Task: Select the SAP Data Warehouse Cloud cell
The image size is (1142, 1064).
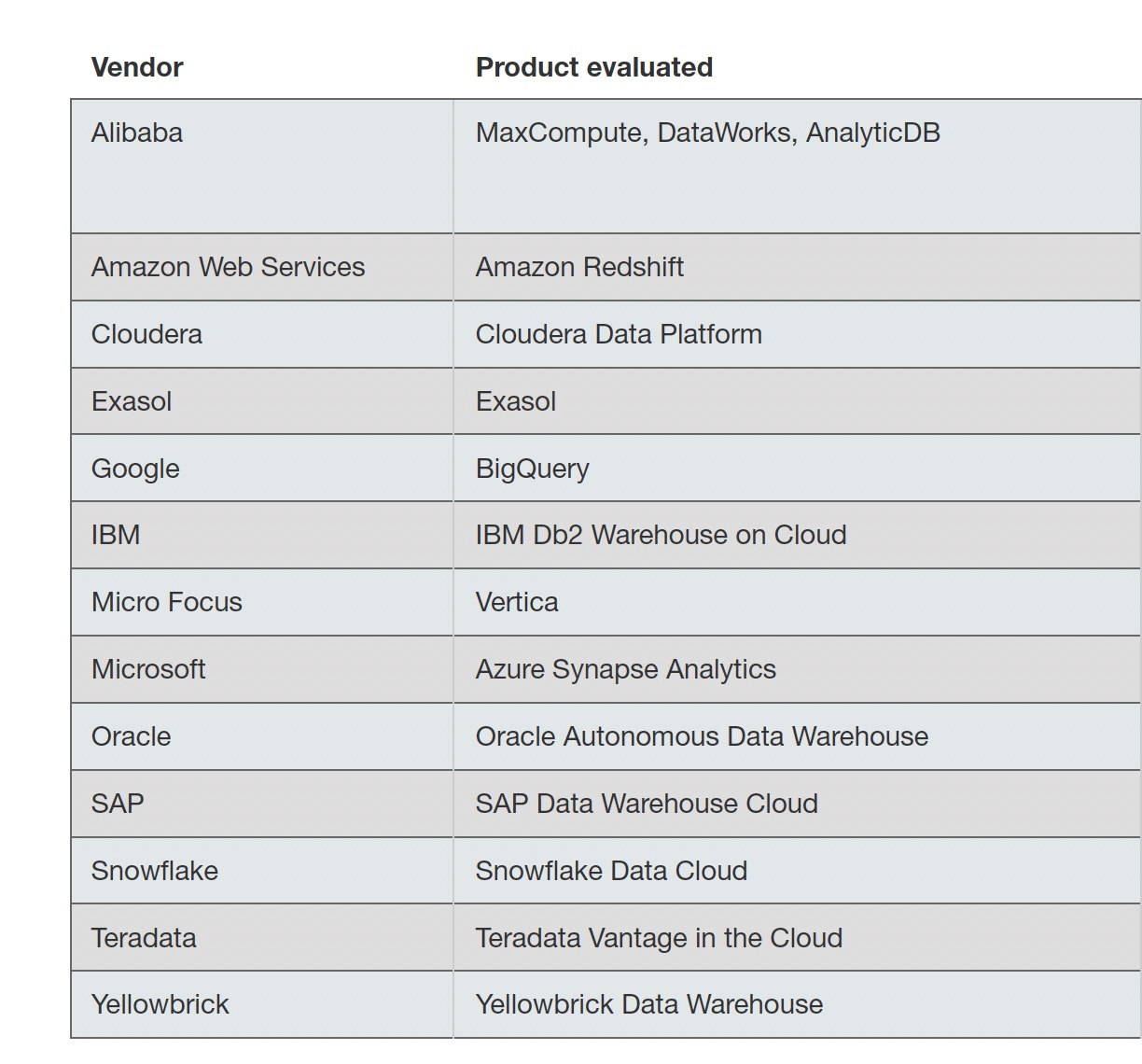Action: [x=647, y=804]
